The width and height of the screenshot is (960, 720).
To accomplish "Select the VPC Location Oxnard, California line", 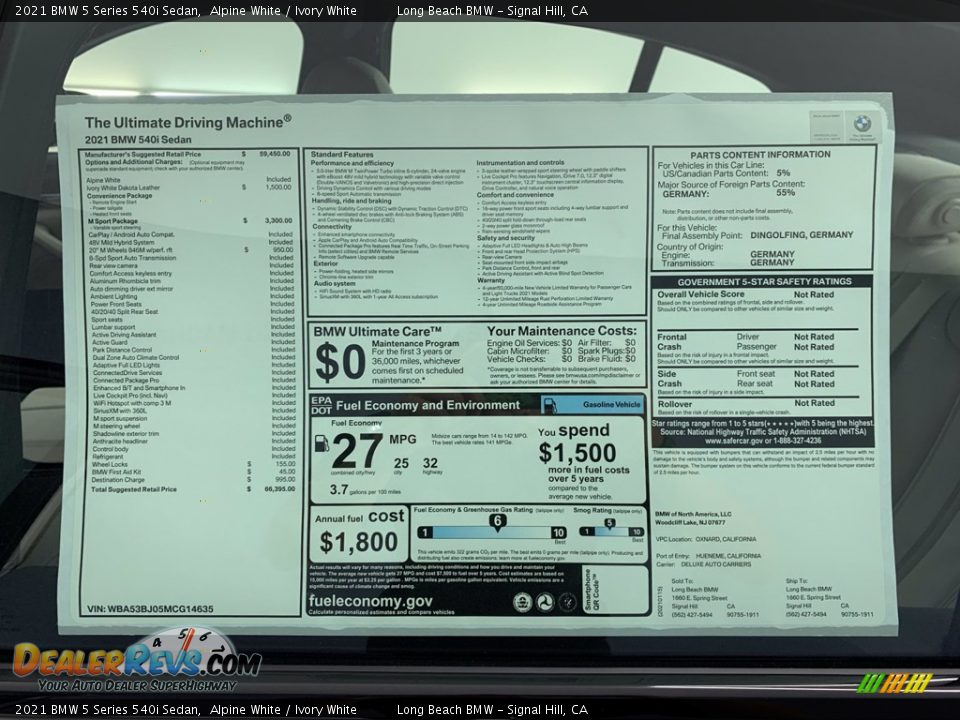I will pos(706,539).
